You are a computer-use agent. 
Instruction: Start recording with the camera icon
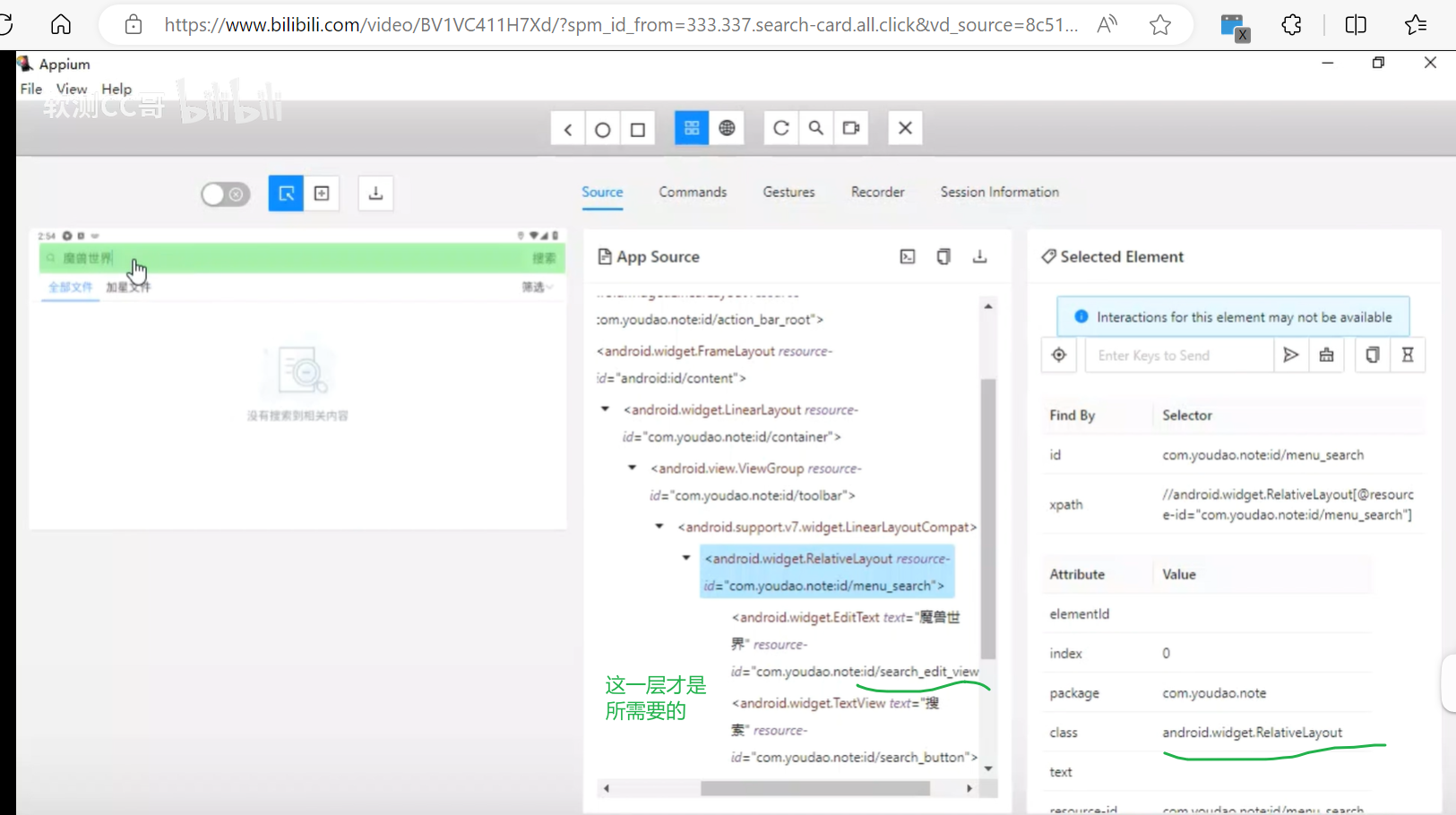click(851, 128)
